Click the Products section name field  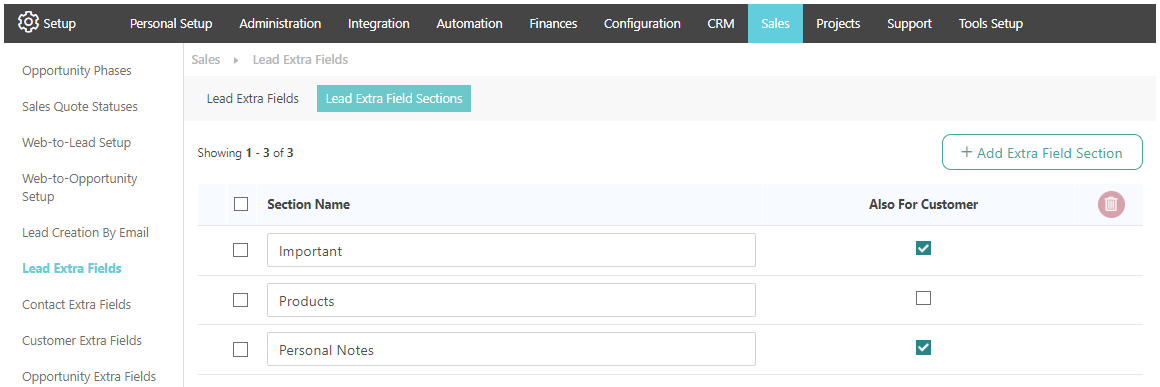(x=511, y=300)
